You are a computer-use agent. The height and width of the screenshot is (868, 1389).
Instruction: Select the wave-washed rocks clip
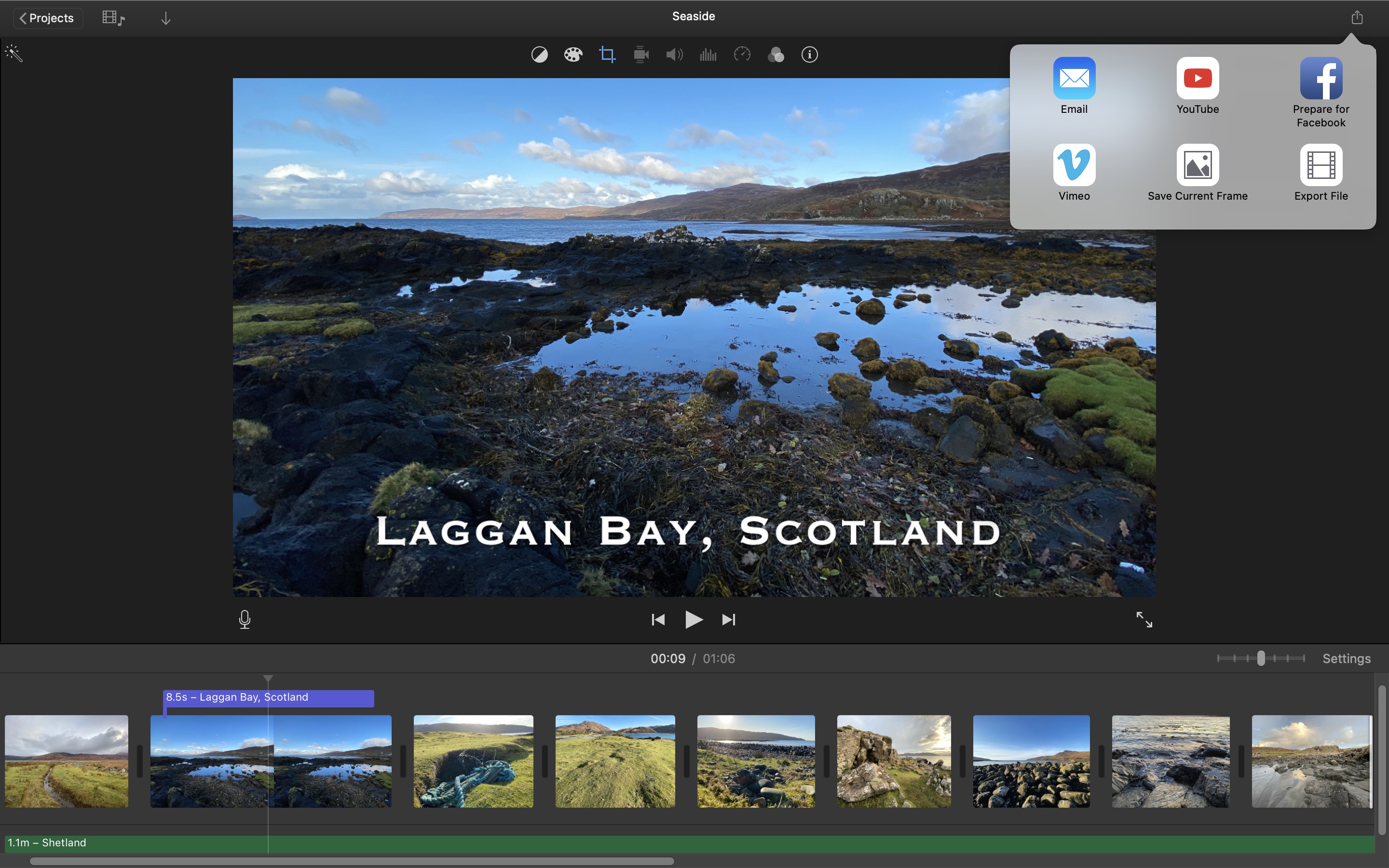click(1171, 761)
